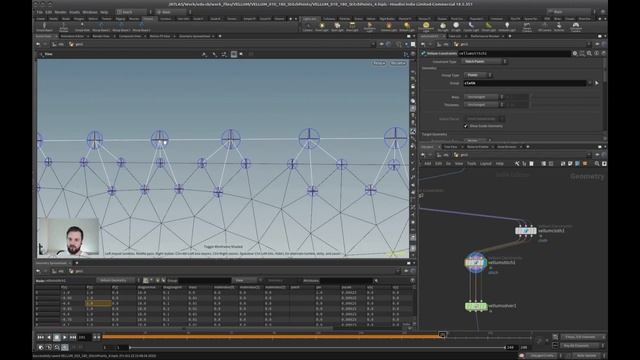Open the Render menu
The width and height of the screenshot is (640, 360).
[x=60, y=12]
